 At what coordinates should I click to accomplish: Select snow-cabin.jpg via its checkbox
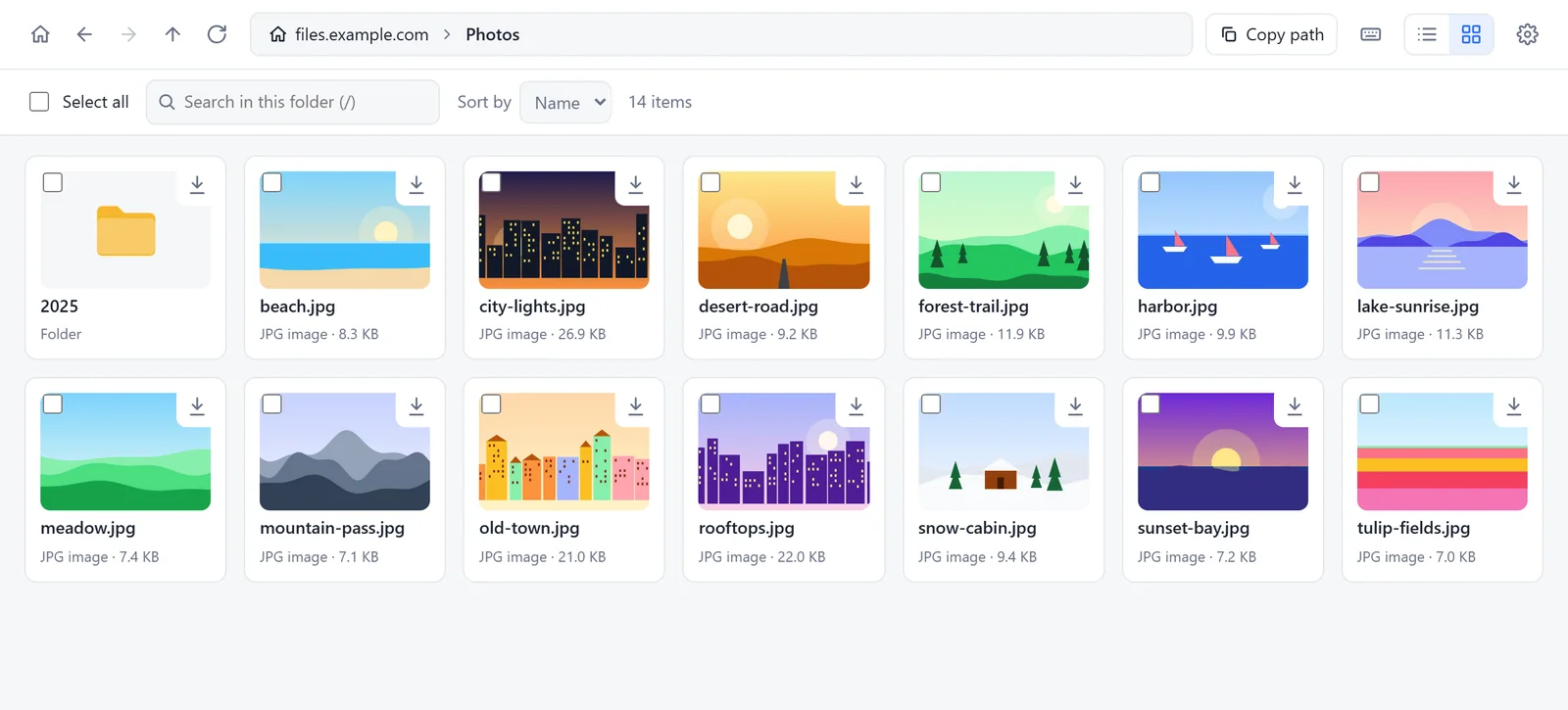pyautogui.click(x=931, y=403)
